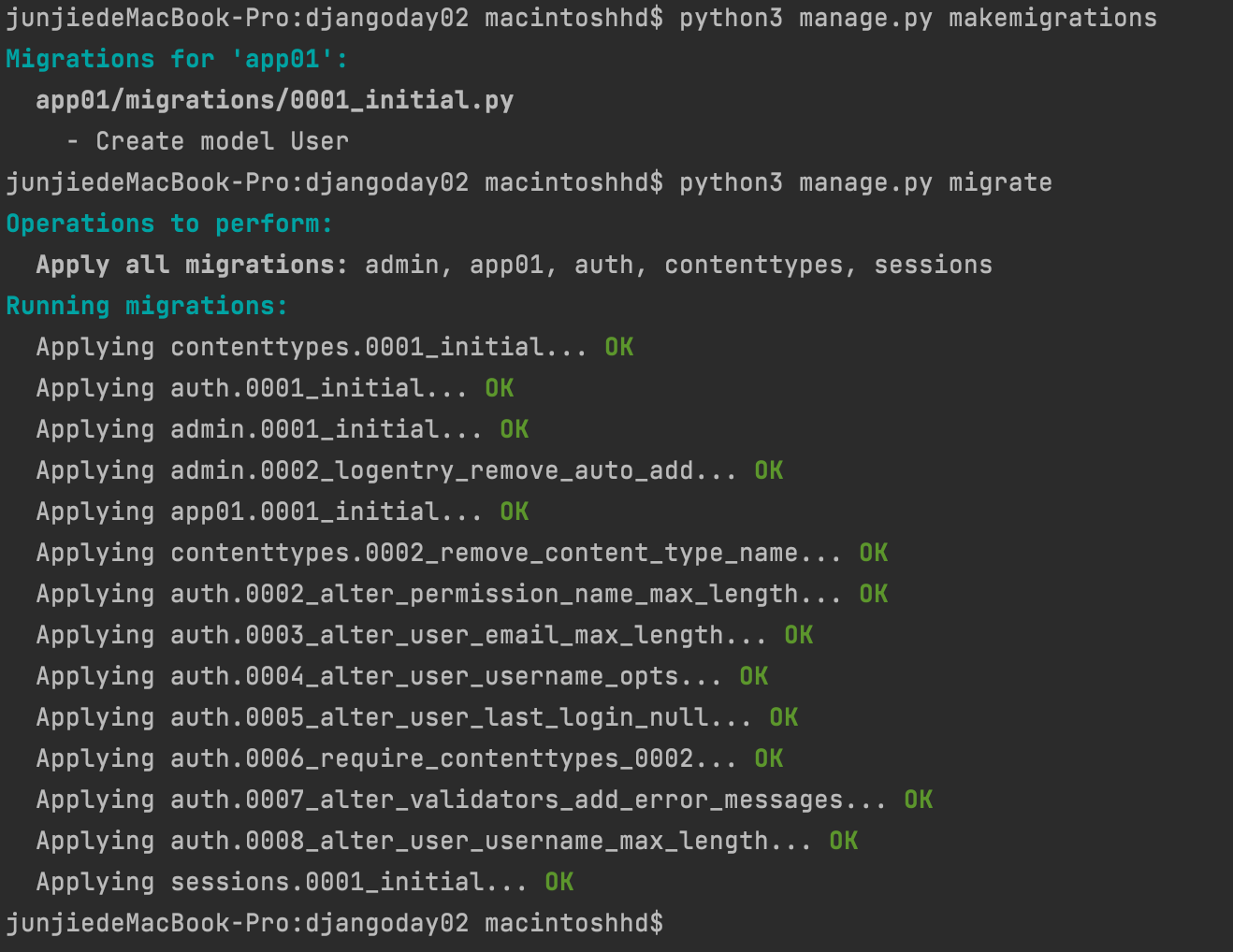Click the 'Operations to perform:' heading
Image resolution: width=1233 pixels, height=952 pixels.
(x=169, y=224)
